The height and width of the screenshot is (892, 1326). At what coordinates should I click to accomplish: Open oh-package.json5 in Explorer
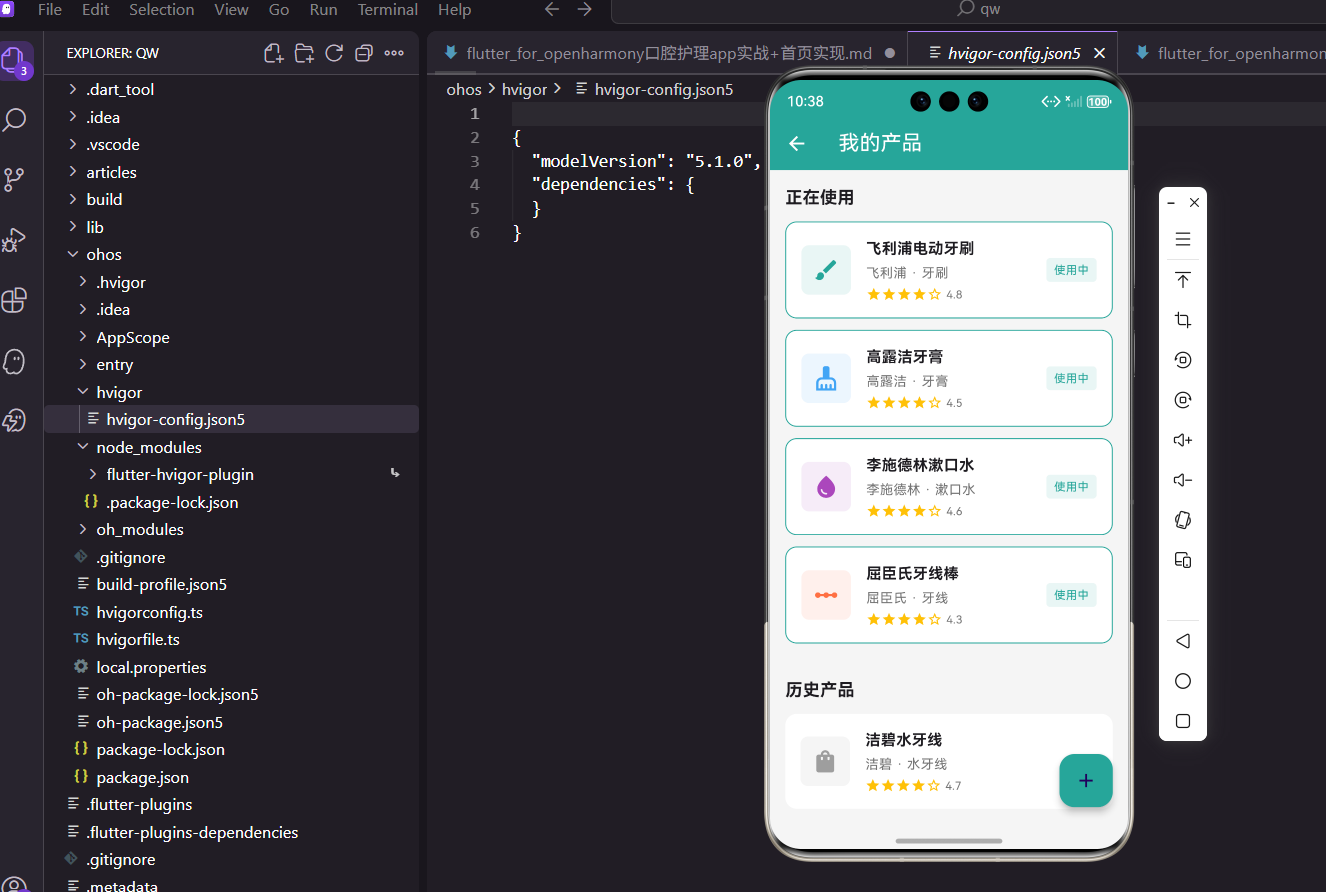(231, 722)
